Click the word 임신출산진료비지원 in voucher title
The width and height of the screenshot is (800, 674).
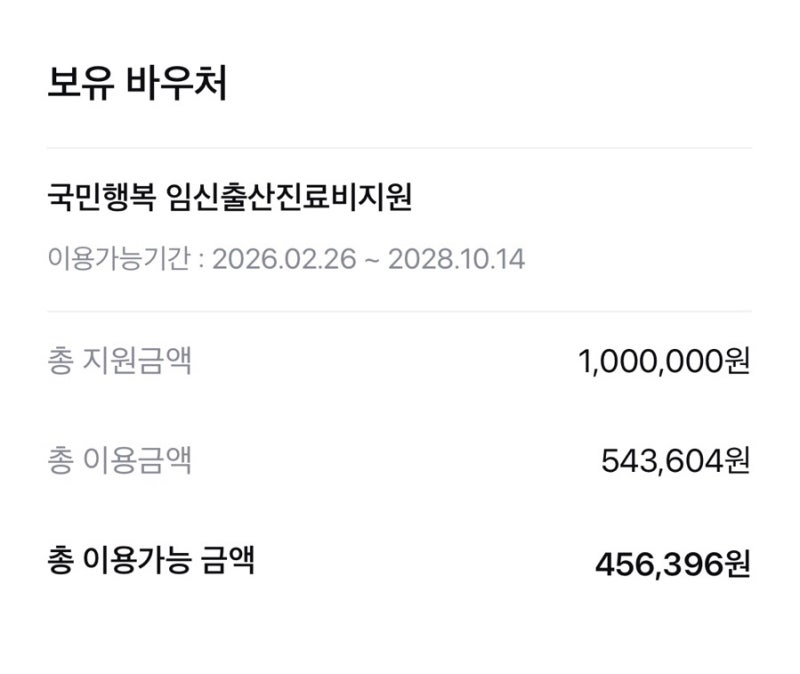tap(289, 197)
